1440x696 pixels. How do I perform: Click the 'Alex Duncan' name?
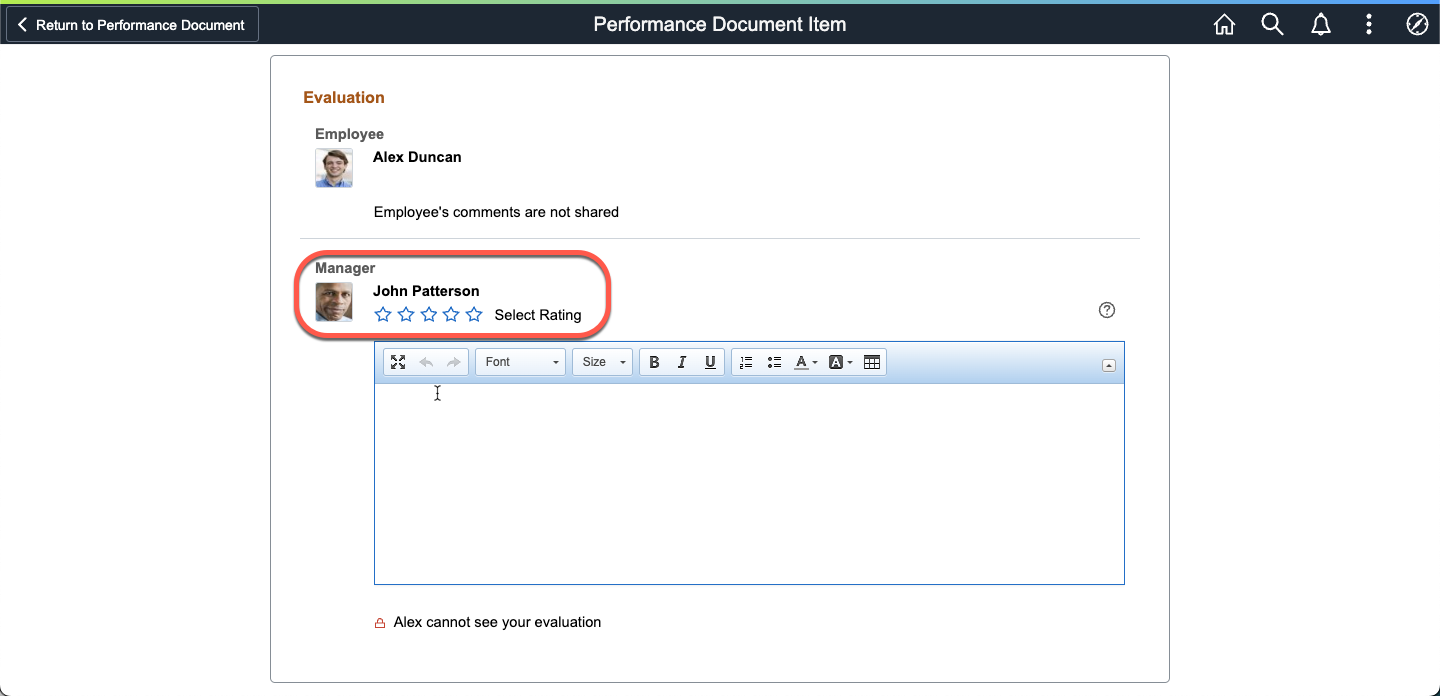click(417, 157)
